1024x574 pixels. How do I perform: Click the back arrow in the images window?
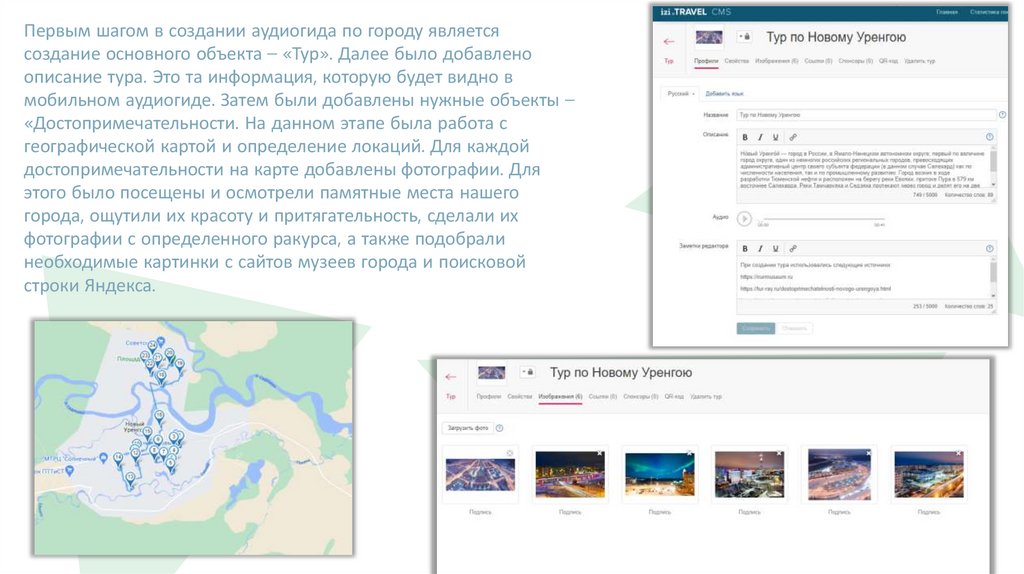(451, 377)
